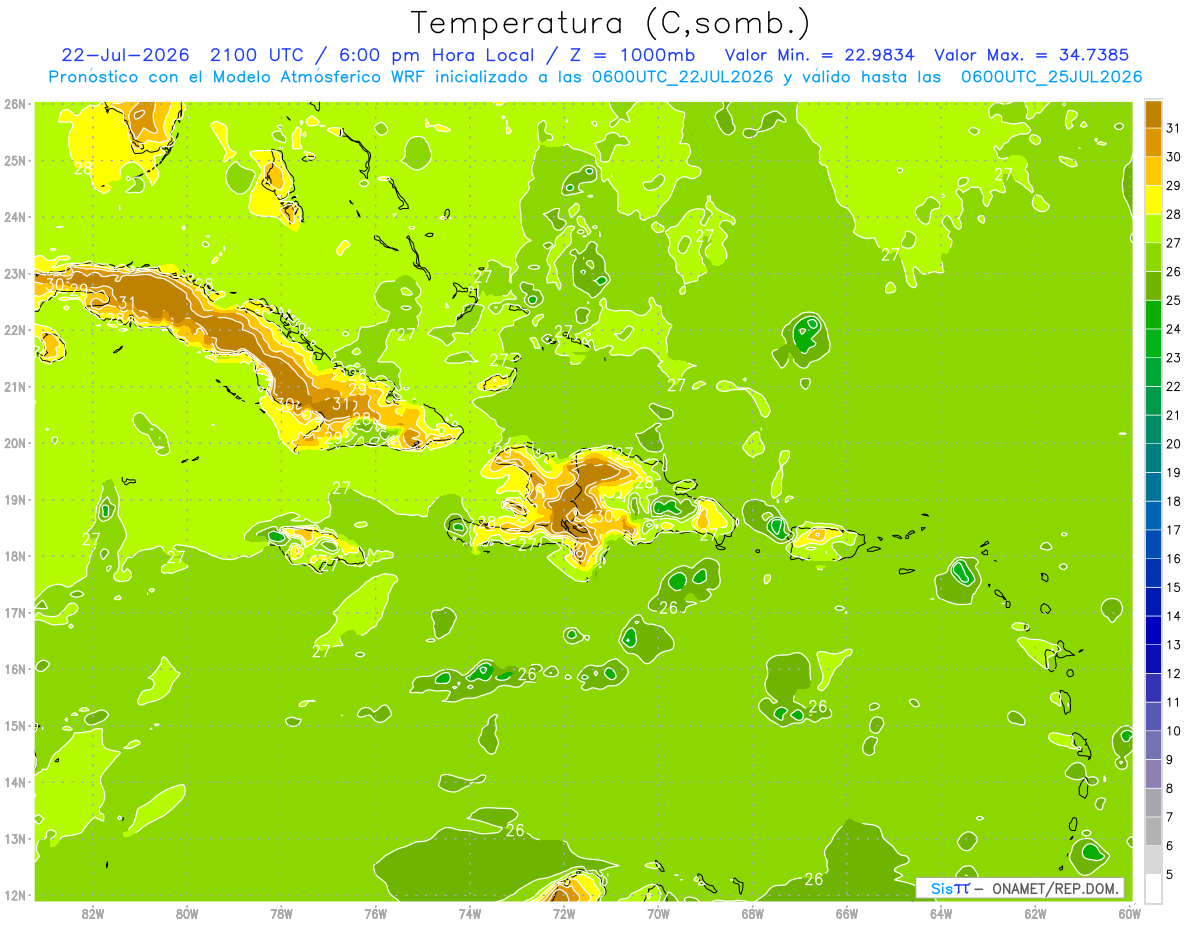The height and width of the screenshot is (927, 1200).
Task: Click the color scale label 31
Action: (1174, 128)
